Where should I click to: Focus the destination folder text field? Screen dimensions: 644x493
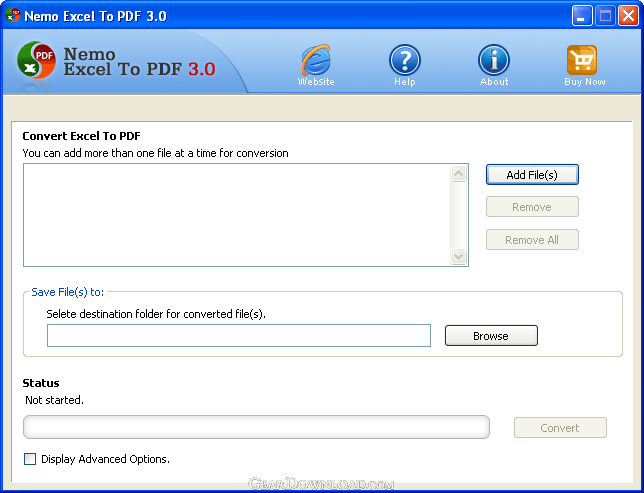click(x=239, y=335)
